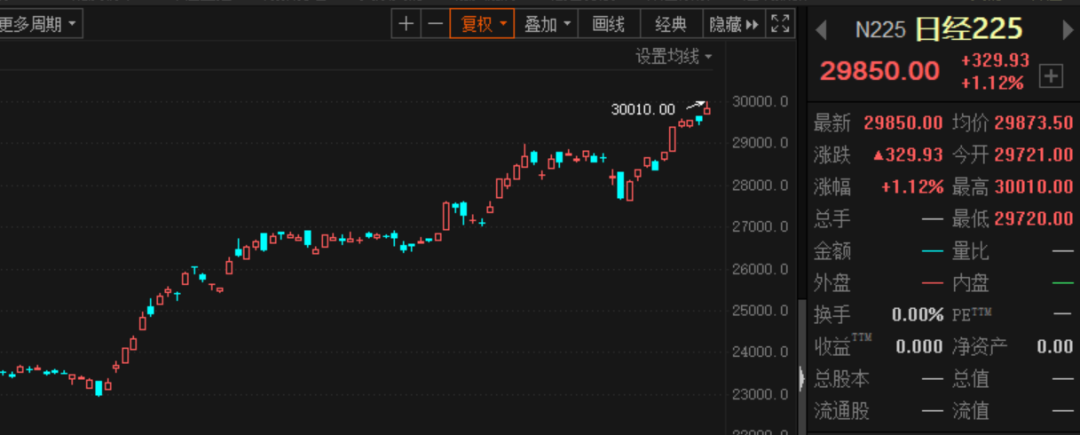Click the 换手 0.00% value
This screenshot has height=435, width=1080.
[917, 315]
